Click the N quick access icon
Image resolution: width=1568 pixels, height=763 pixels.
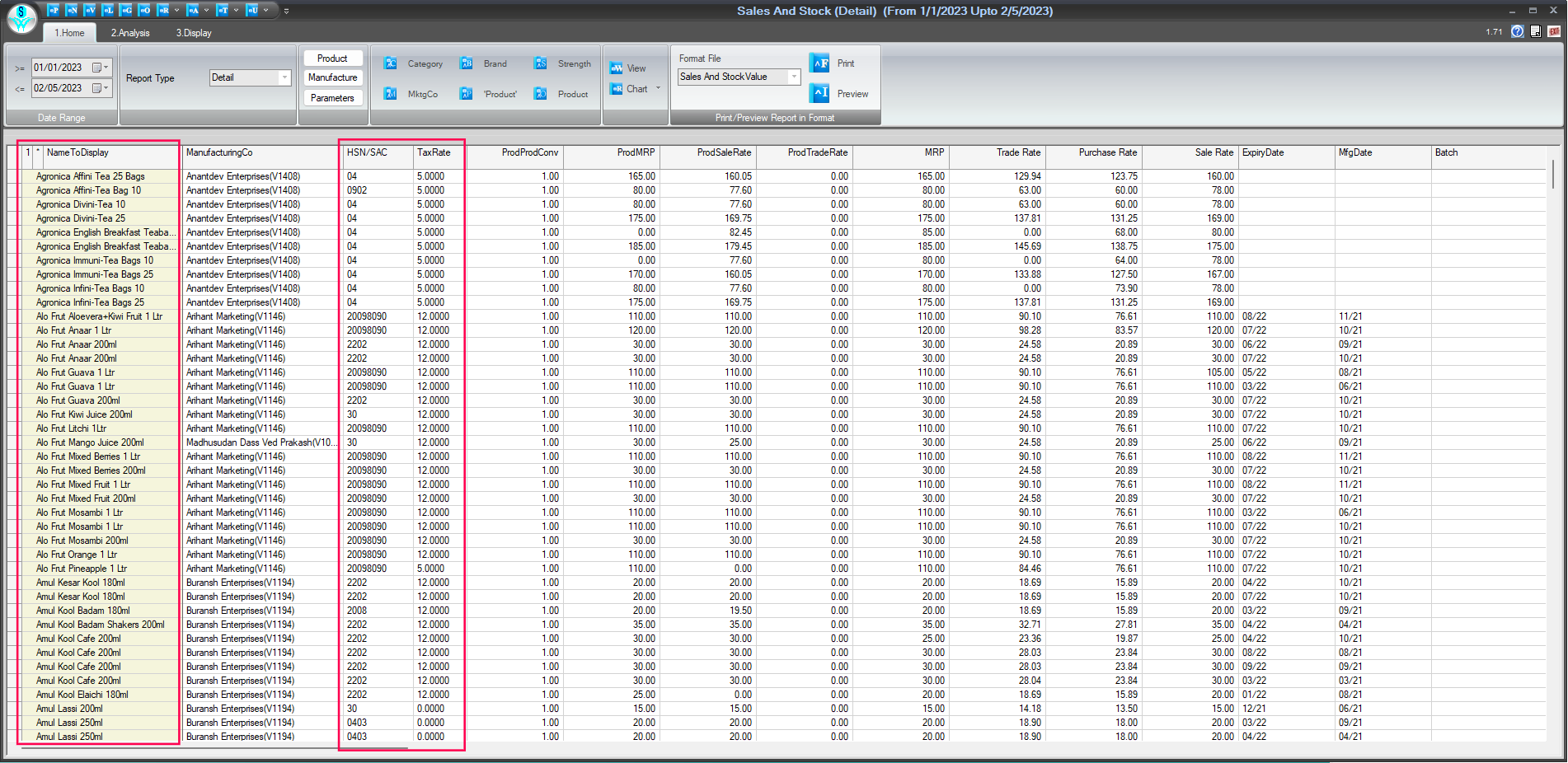(x=72, y=10)
